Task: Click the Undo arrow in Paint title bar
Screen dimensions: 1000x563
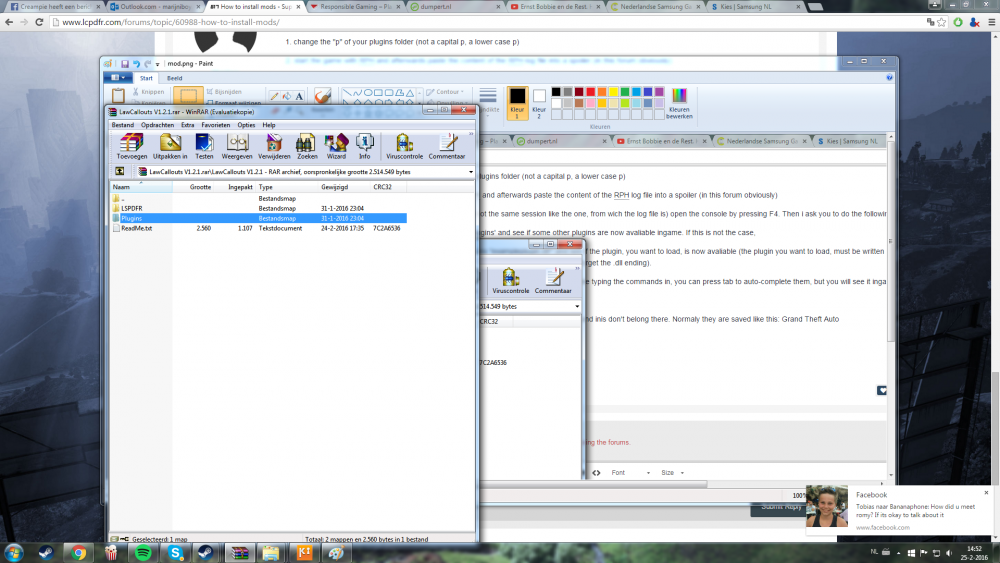Action: coord(136,64)
